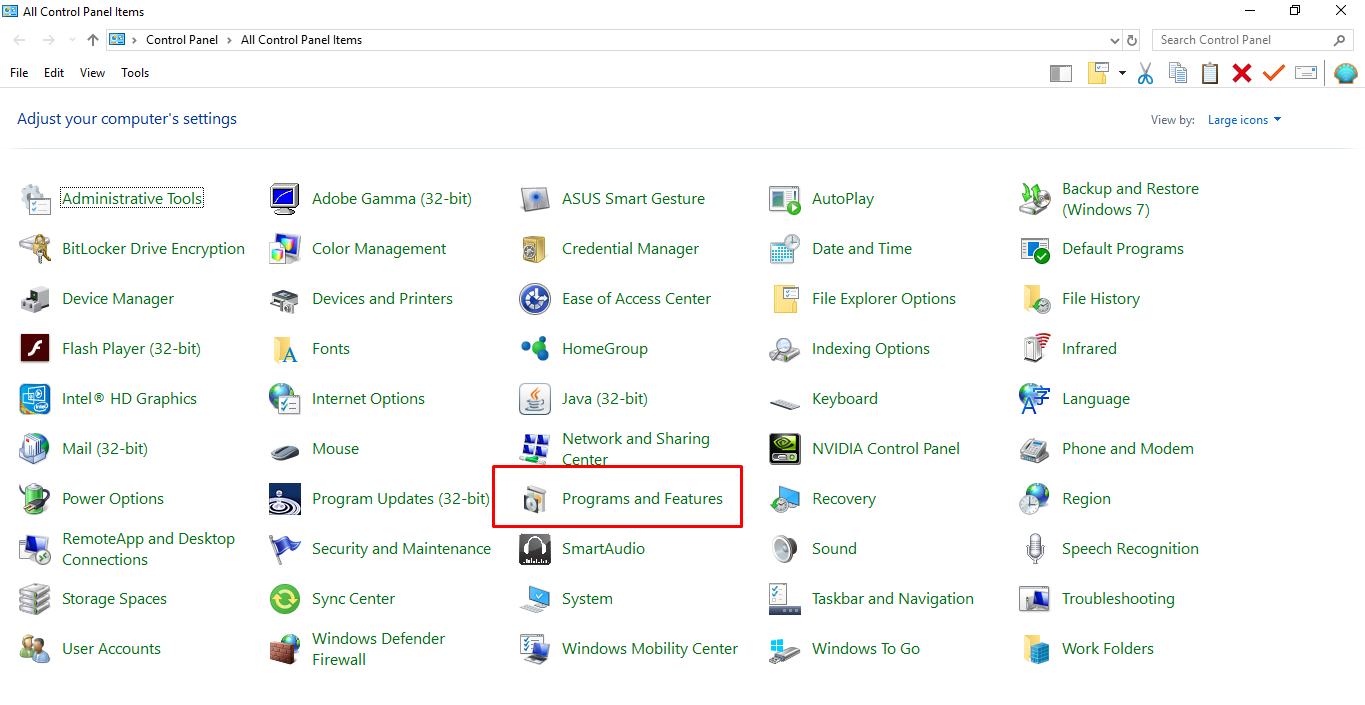The width and height of the screenshot is (1365, 705).
Task: Toggle the navigation pane toolbar button
Action: pyautogui.click(x=1061, y=73)
